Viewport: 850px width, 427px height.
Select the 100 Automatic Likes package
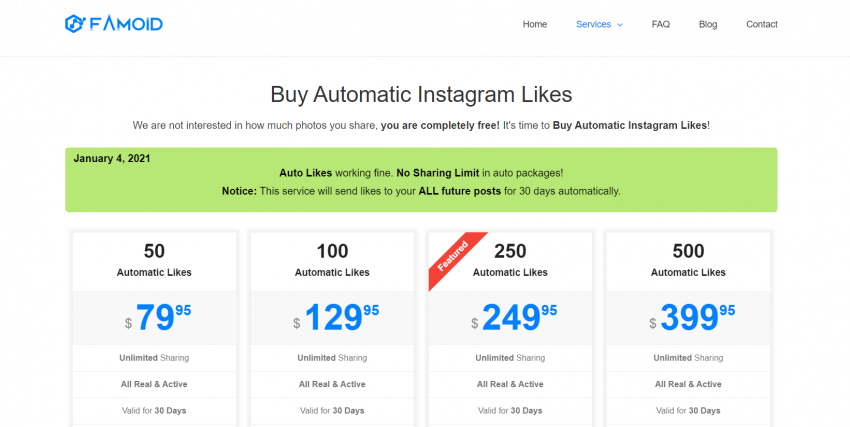(x=332, y=261)
